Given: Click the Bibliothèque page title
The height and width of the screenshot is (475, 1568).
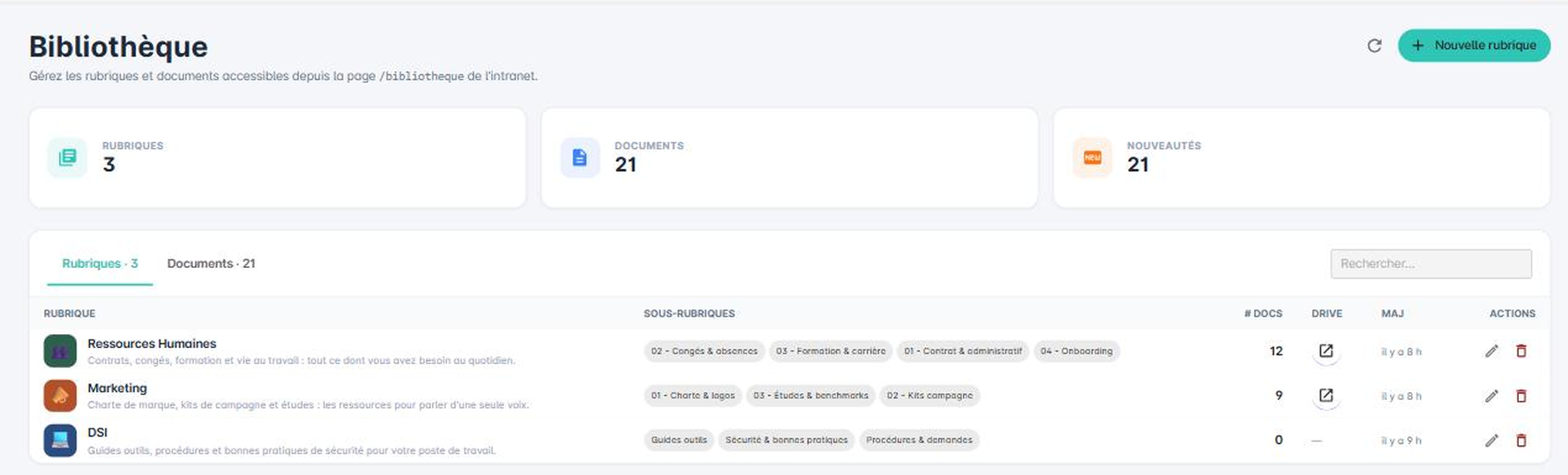Looking at the screenshot, I should [118, 47].
